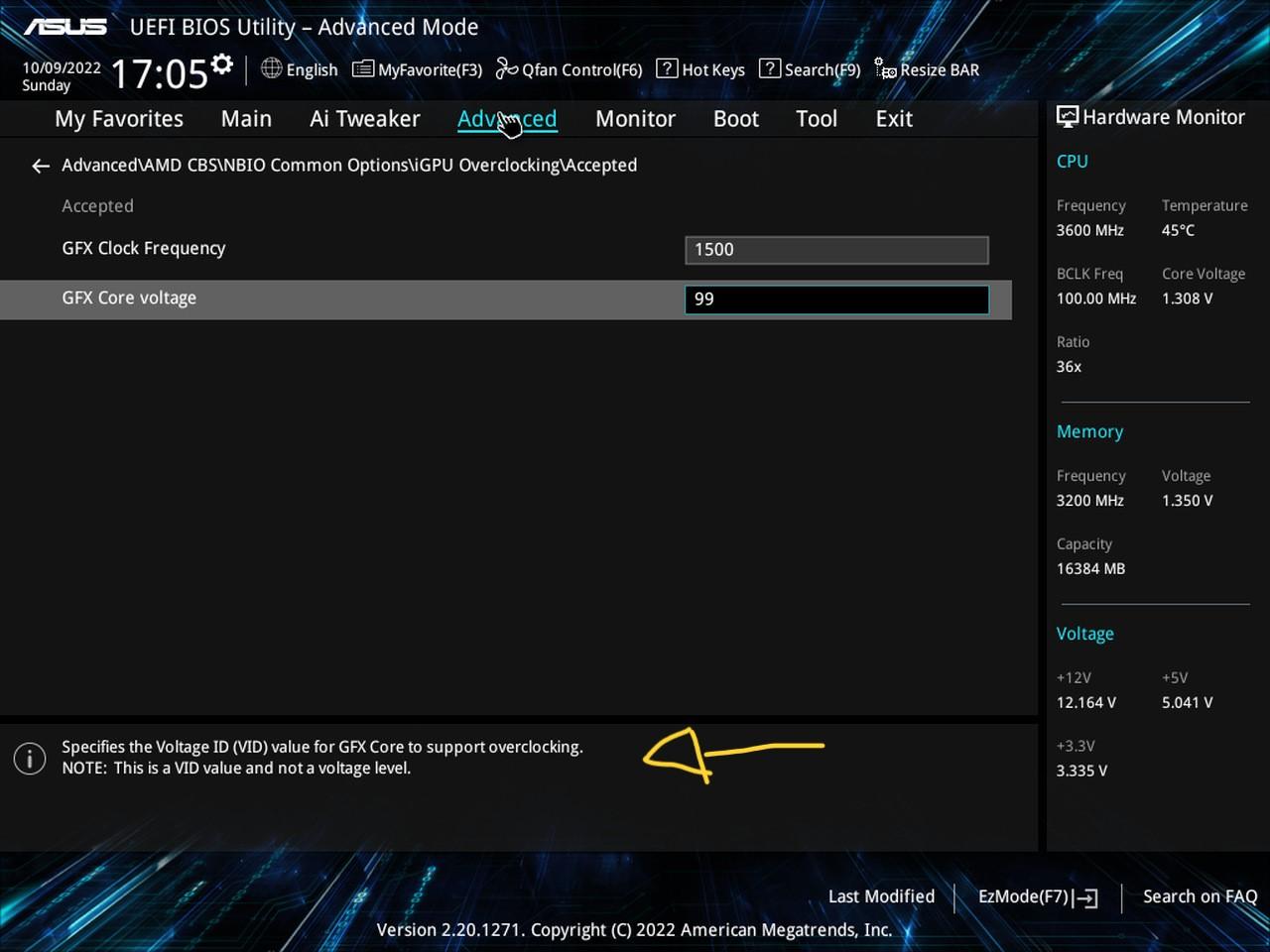
Task: Click the Resize BAR icon
Action: [885, 68]
